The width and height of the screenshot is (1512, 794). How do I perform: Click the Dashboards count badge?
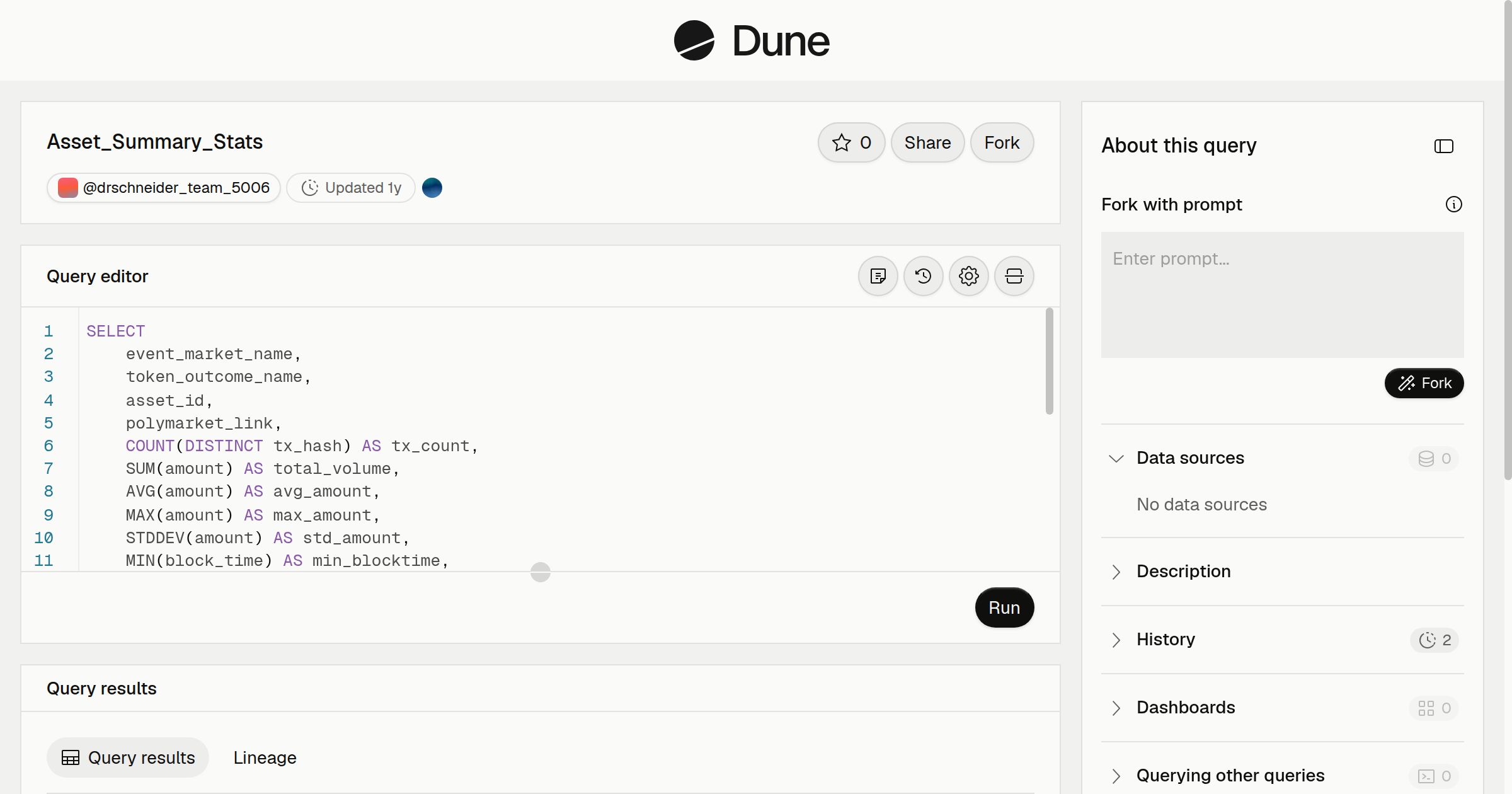[x=1434, y=708]
